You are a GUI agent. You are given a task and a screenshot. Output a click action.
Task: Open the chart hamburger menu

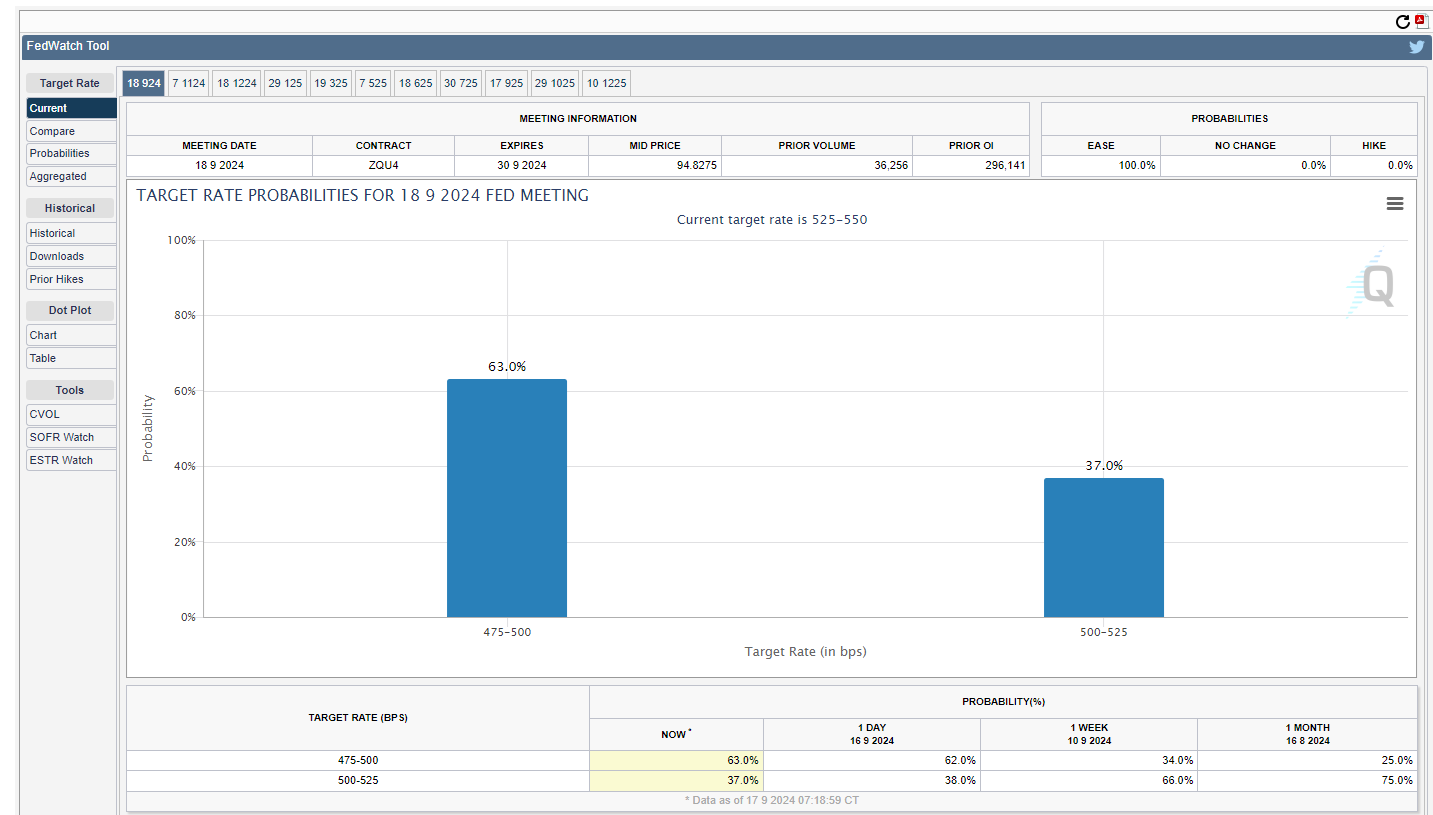click(1394, 204)
